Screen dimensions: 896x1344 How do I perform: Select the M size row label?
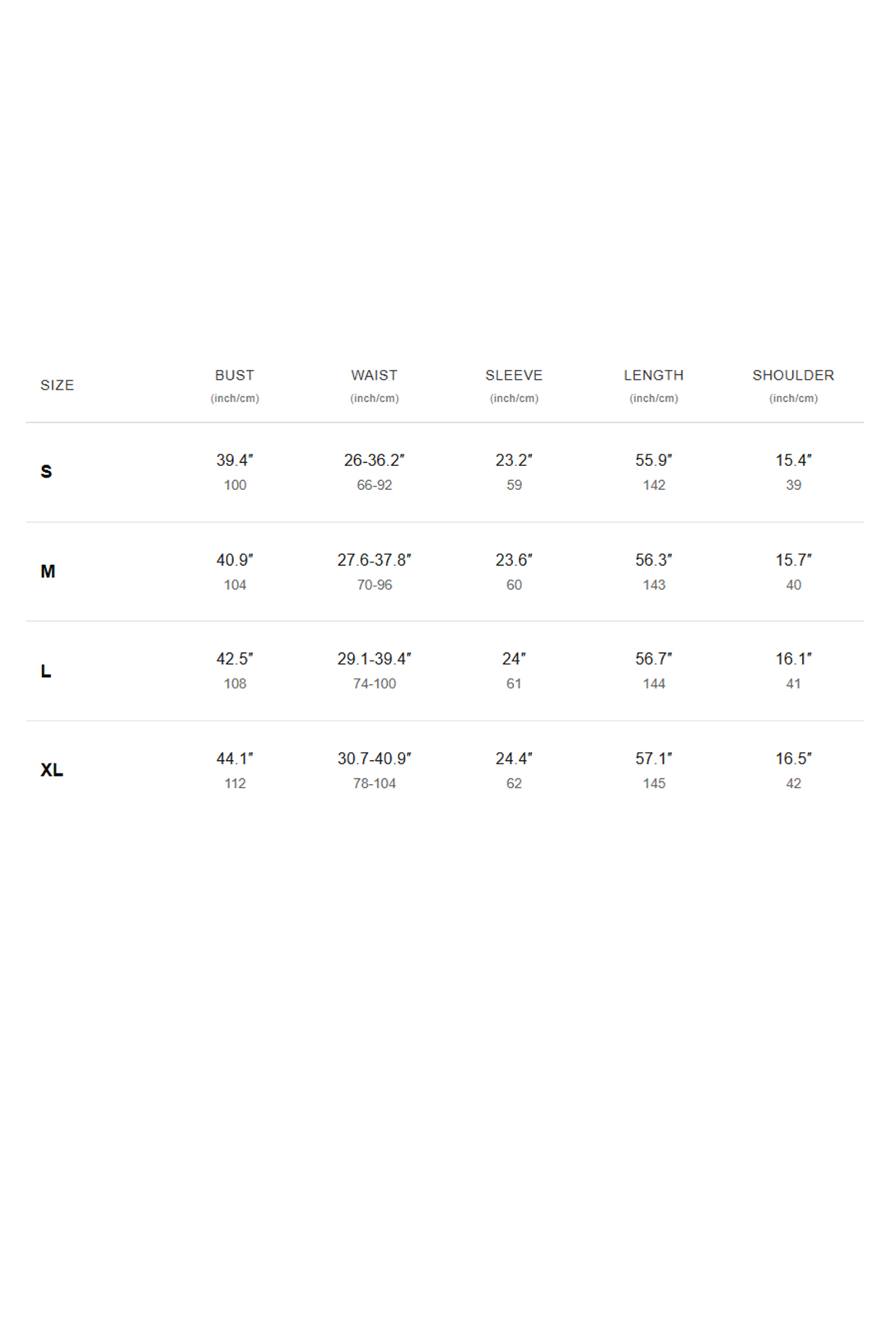(x=48, y=572)
